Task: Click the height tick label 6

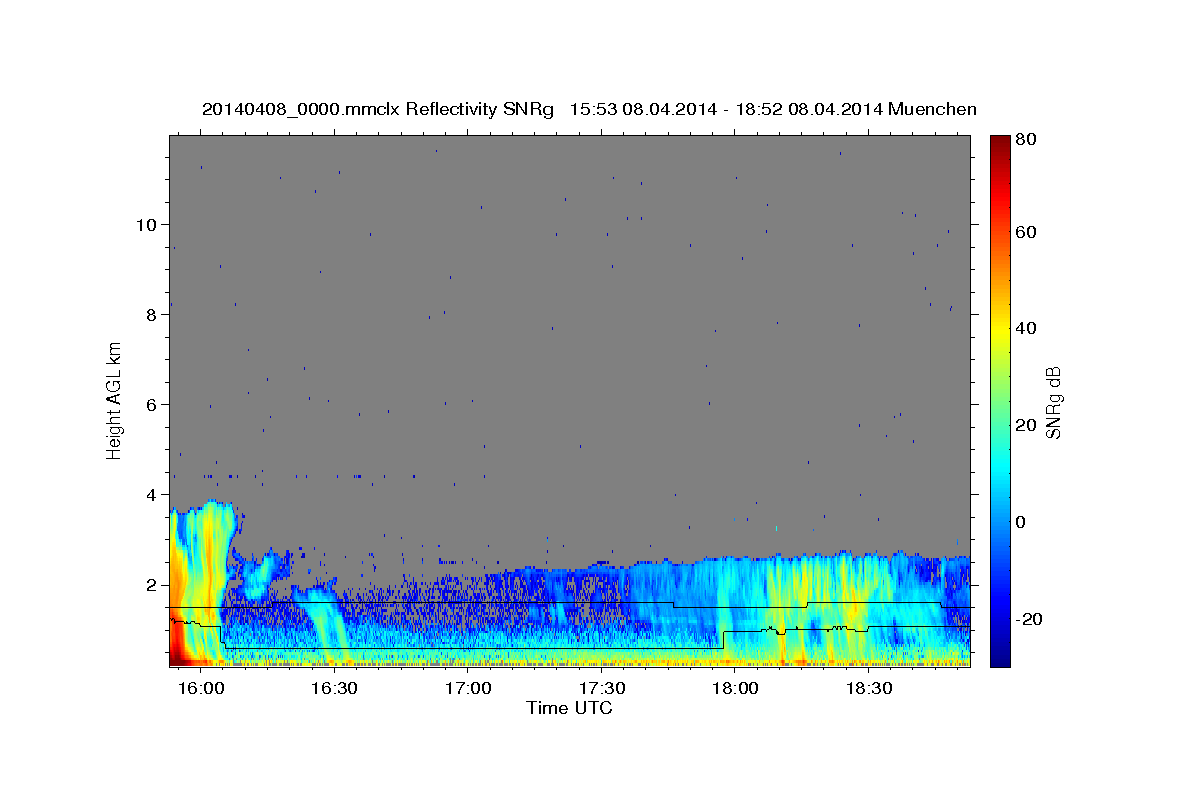Action: coord(152,405)
